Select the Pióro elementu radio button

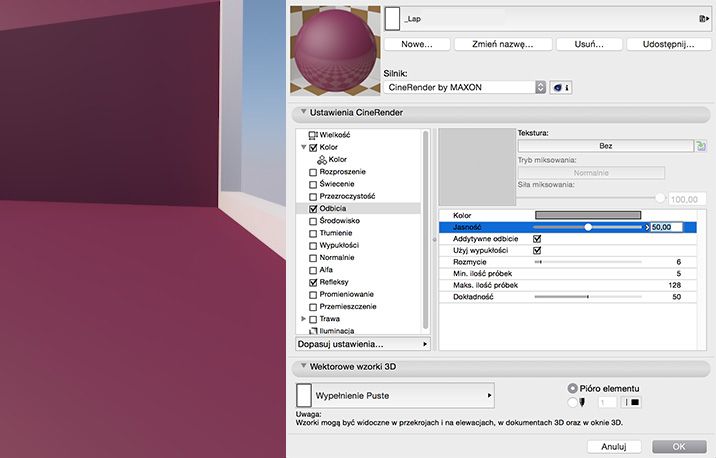[x=573, y=389]
